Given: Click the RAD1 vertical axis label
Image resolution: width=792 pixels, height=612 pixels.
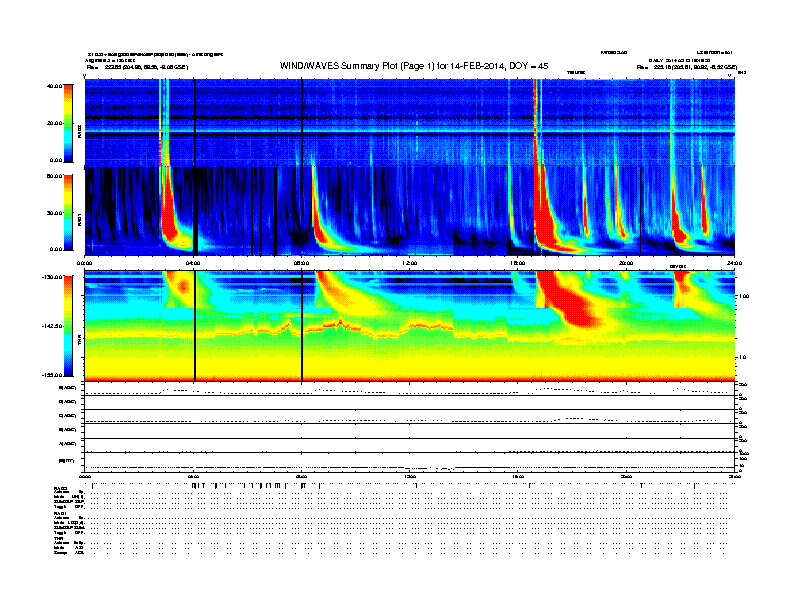Looking at the screenshot, I should point(79,220).
